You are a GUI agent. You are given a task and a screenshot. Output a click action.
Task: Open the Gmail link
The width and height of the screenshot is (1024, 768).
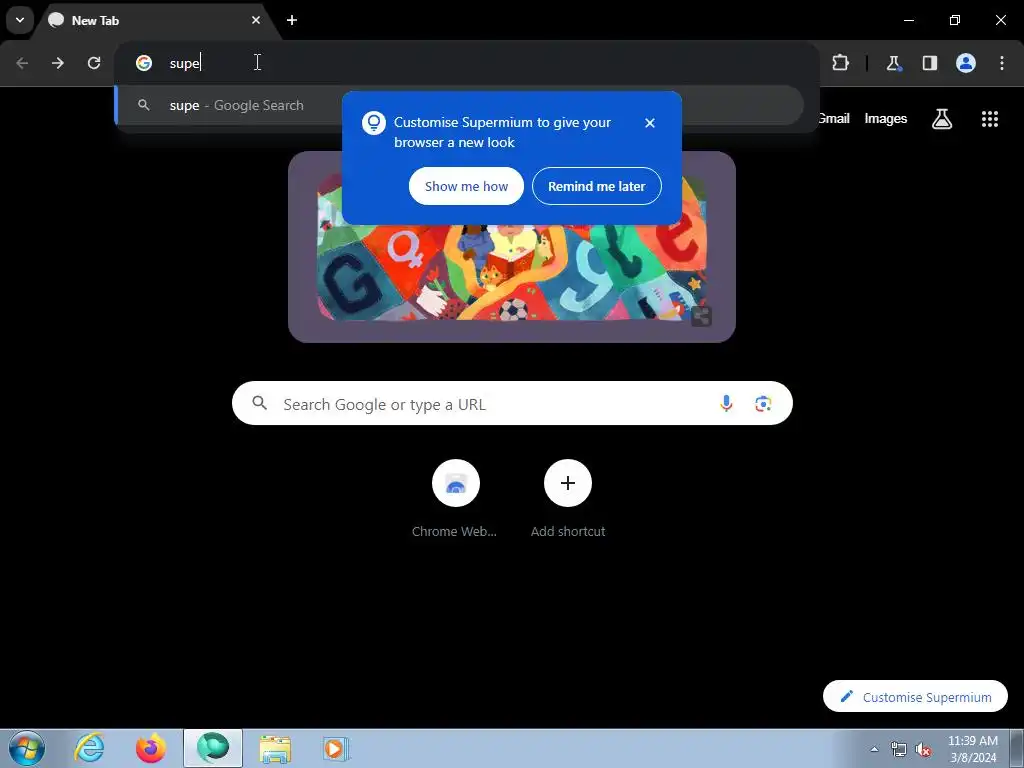click(834, 118)
